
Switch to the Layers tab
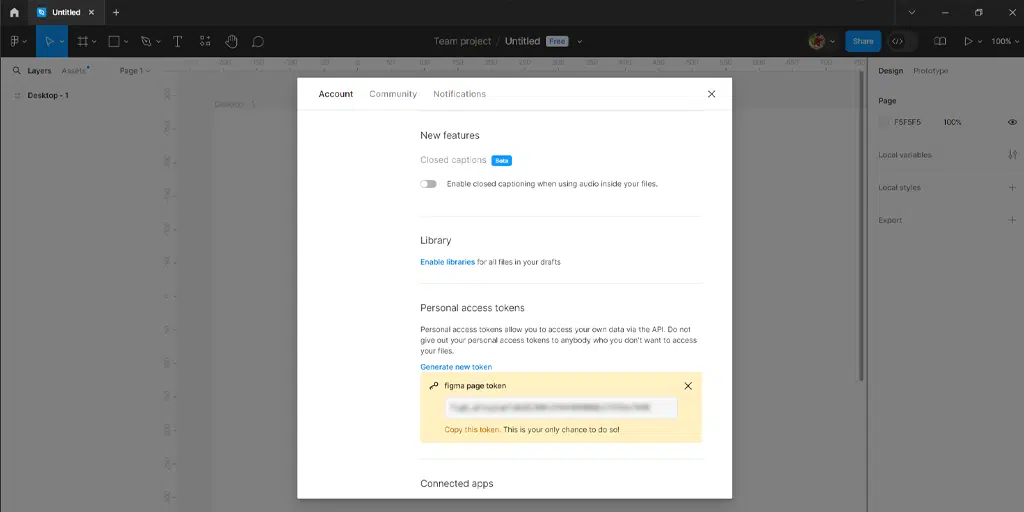point(39,71)
